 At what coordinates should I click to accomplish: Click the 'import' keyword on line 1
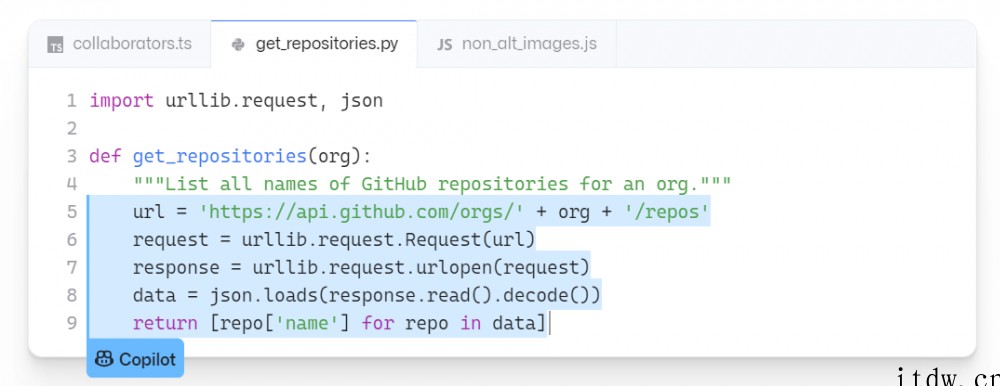121,101
